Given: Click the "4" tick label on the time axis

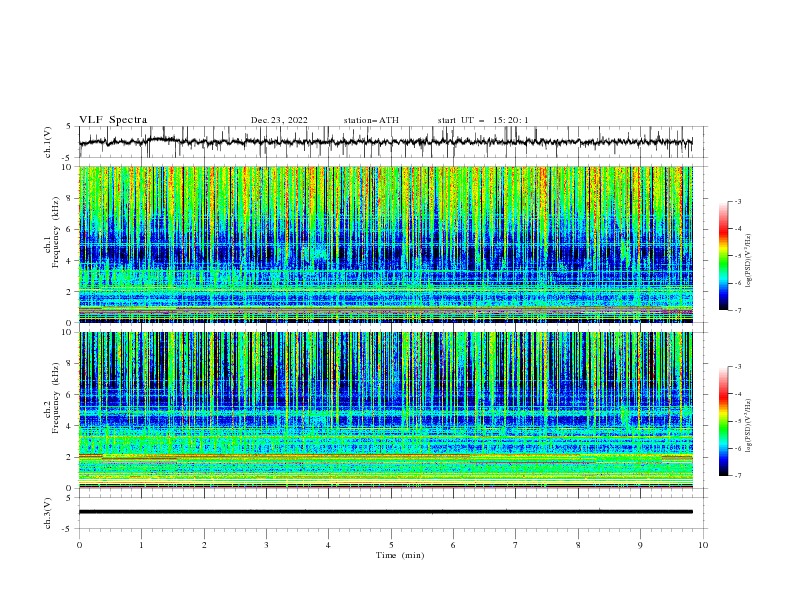Looking at the screenshot, I should click(328, 545).
